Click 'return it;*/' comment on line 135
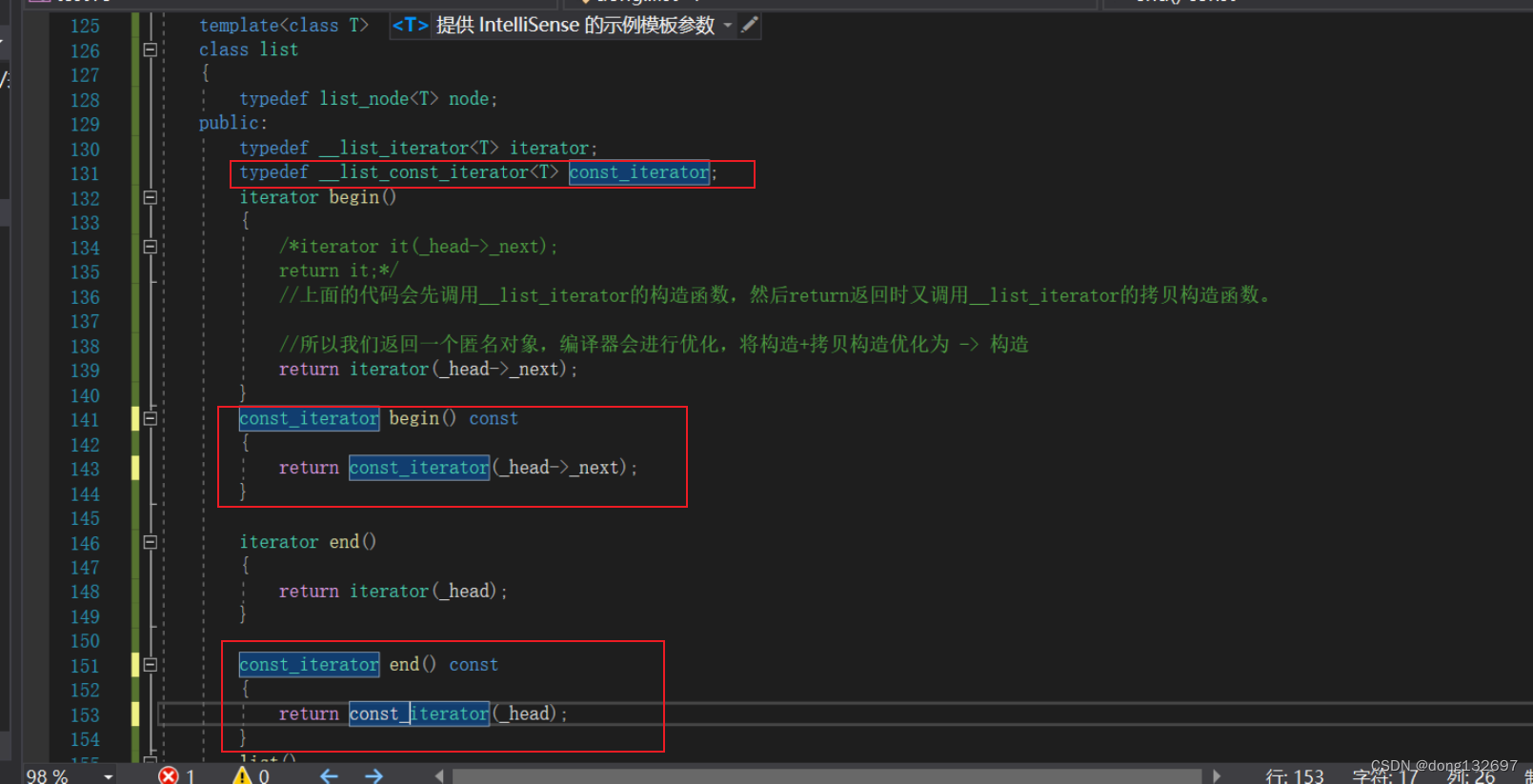This screenshot has width=1533, height=784. point(339,271)
